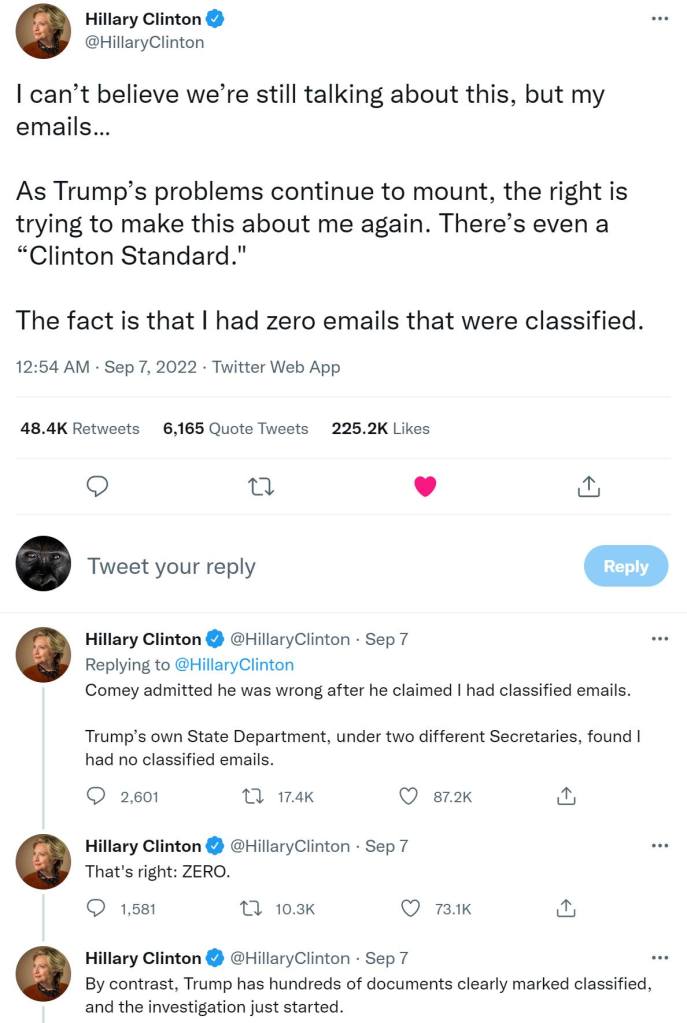Like the Comey reply with 87.2K likes

(x=408, y=796)
